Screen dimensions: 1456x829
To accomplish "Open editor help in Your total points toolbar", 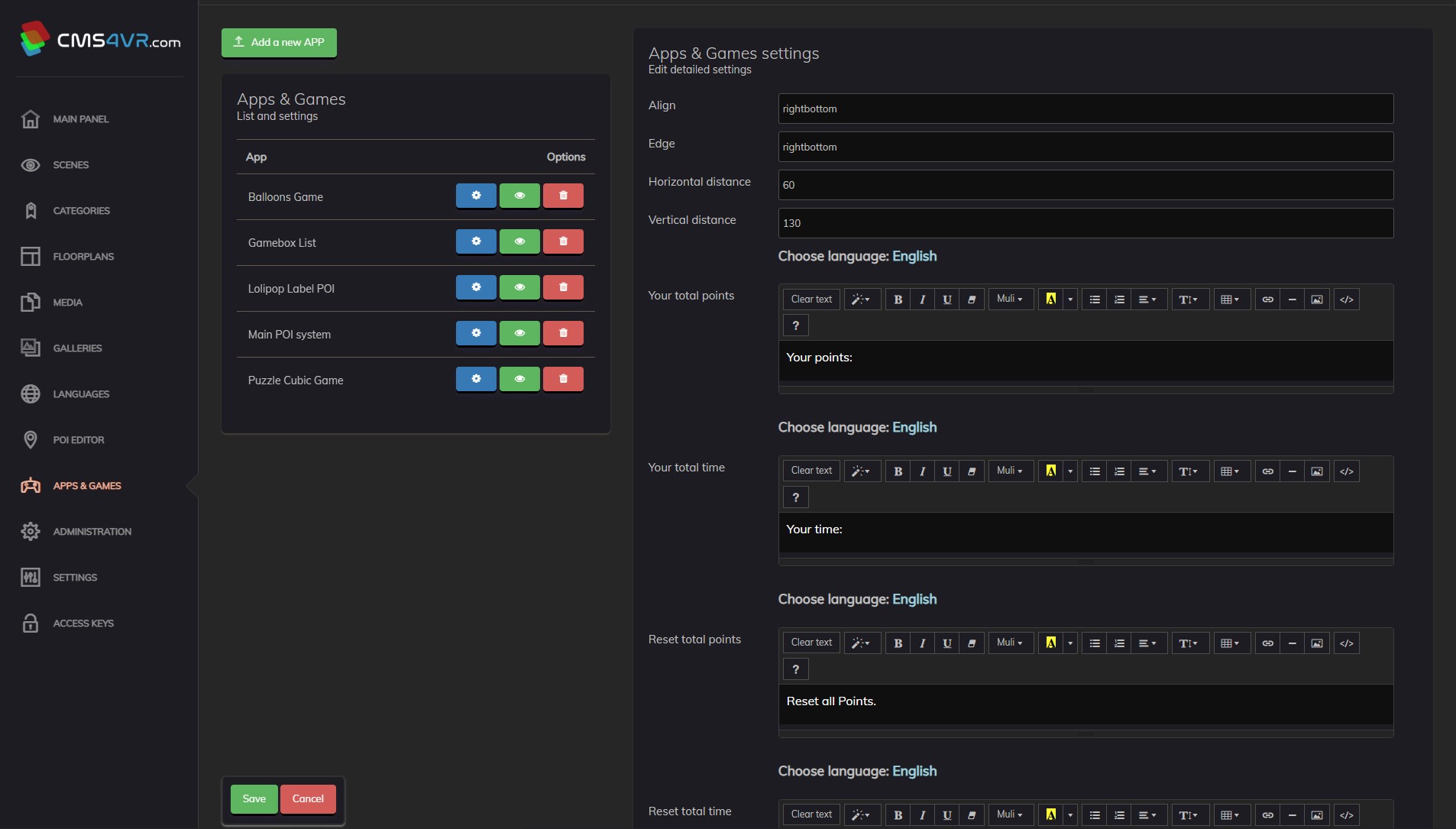I will [795, 325].
